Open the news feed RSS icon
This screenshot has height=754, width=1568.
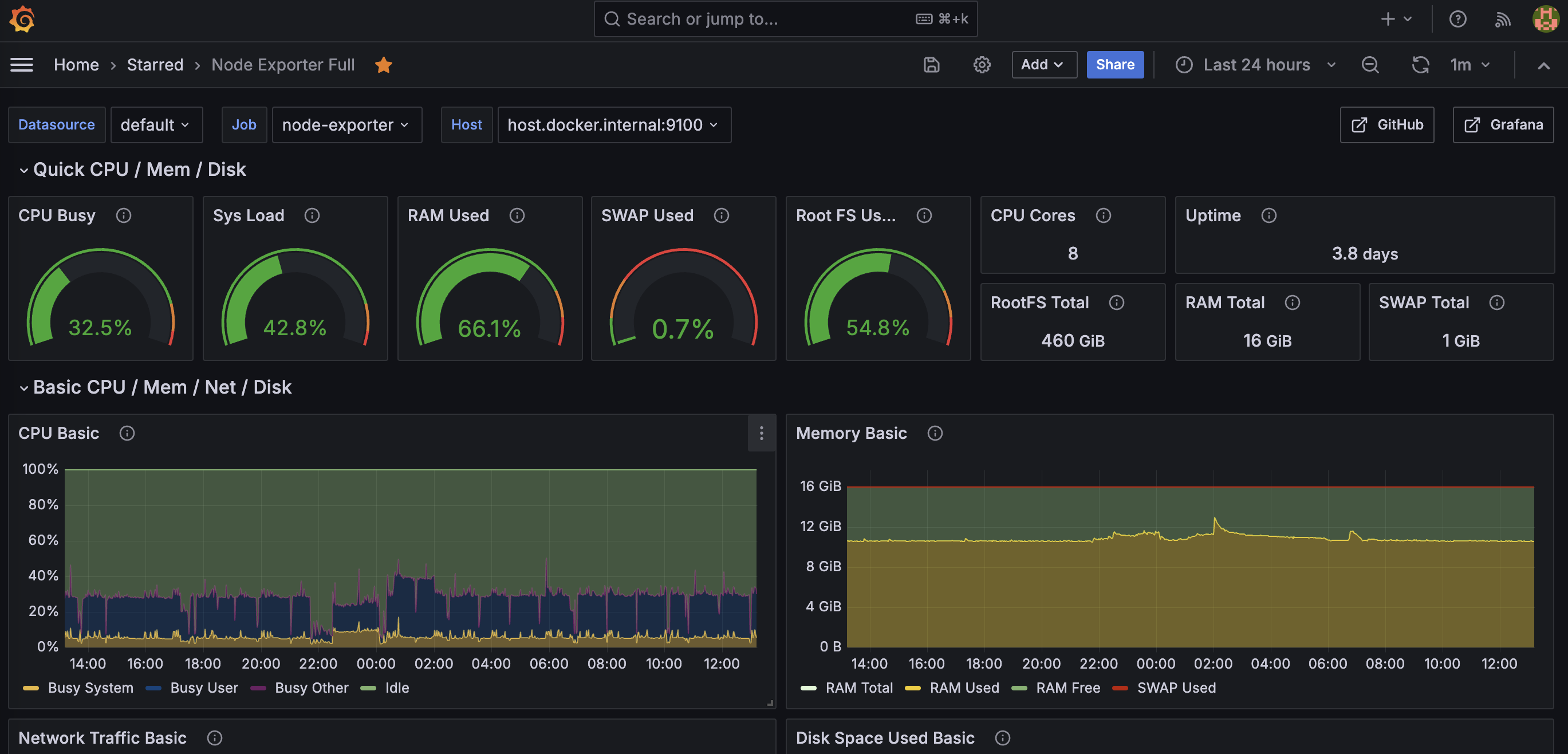(1502, 19)
